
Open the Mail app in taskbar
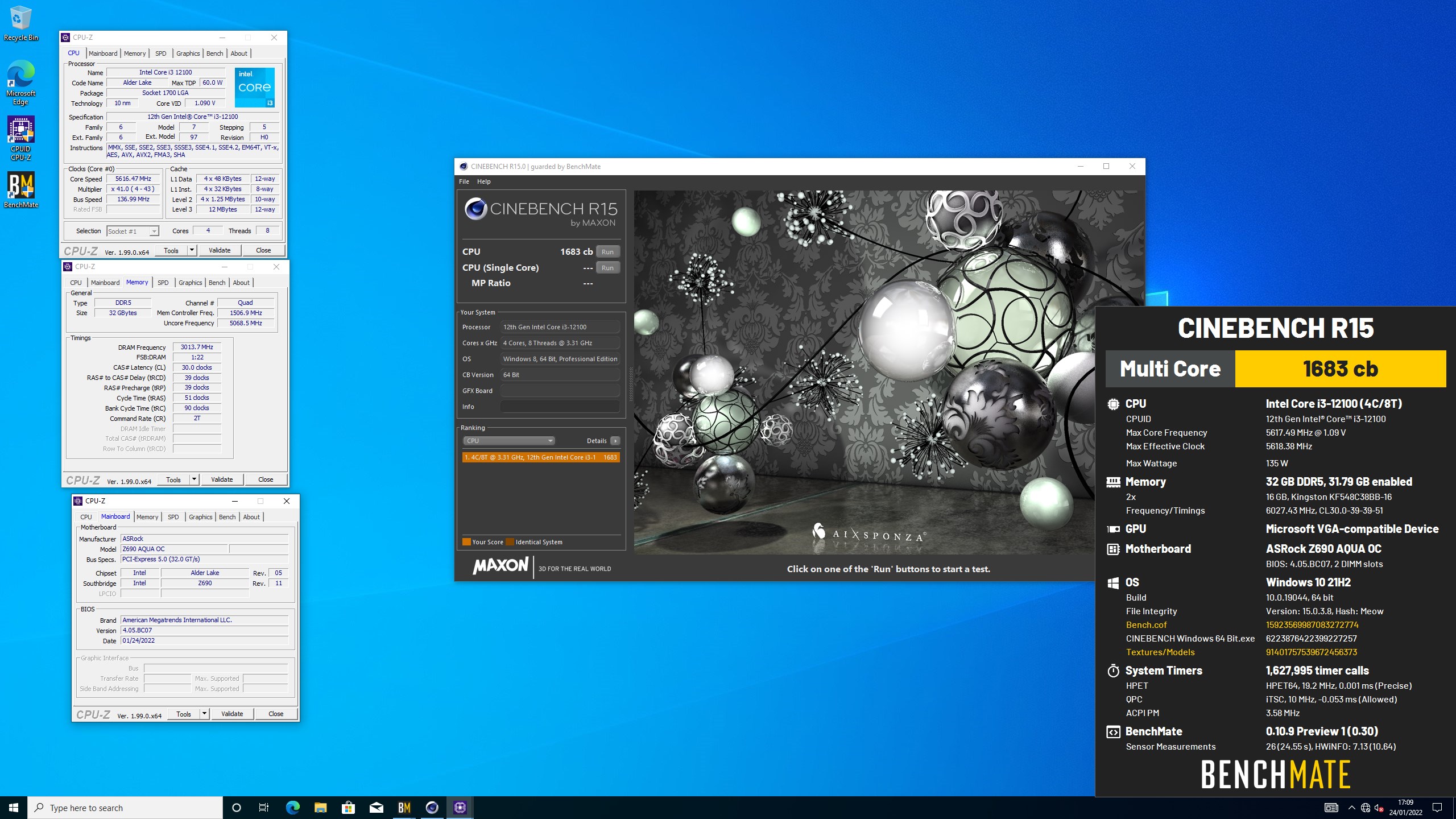376,808
